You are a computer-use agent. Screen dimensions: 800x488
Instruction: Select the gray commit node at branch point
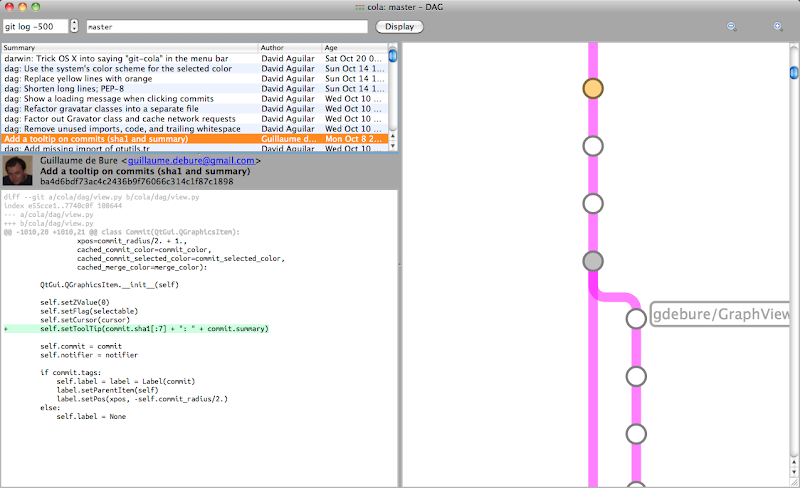(593, 262)
